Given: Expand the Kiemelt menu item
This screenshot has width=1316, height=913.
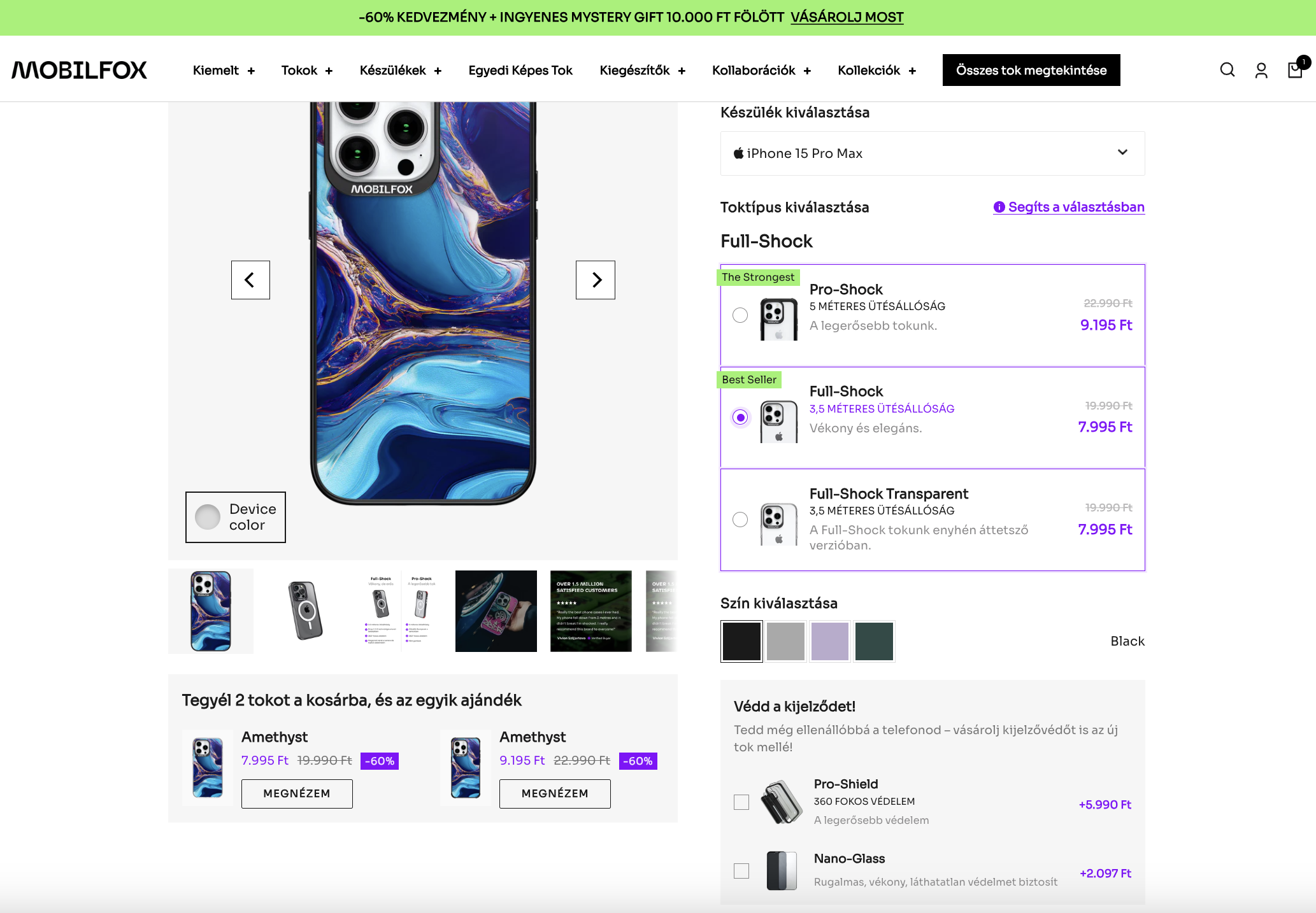Looking at the screenshot, I should [224, 70].
